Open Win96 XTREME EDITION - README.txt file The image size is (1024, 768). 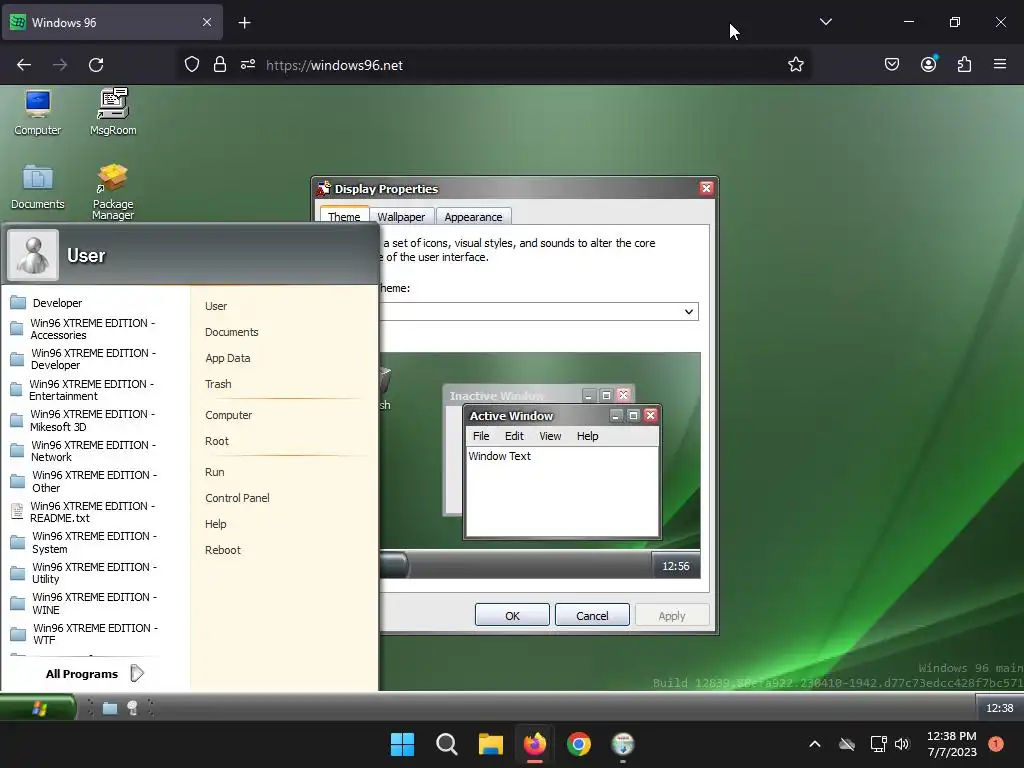click(x=84, y=512)
